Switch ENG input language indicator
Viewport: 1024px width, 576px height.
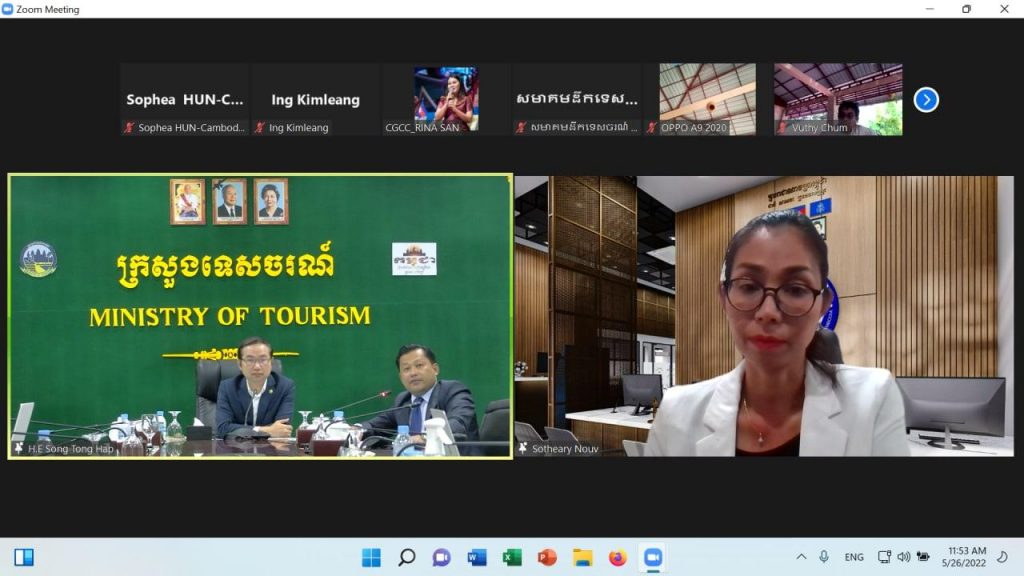(854, 557)
